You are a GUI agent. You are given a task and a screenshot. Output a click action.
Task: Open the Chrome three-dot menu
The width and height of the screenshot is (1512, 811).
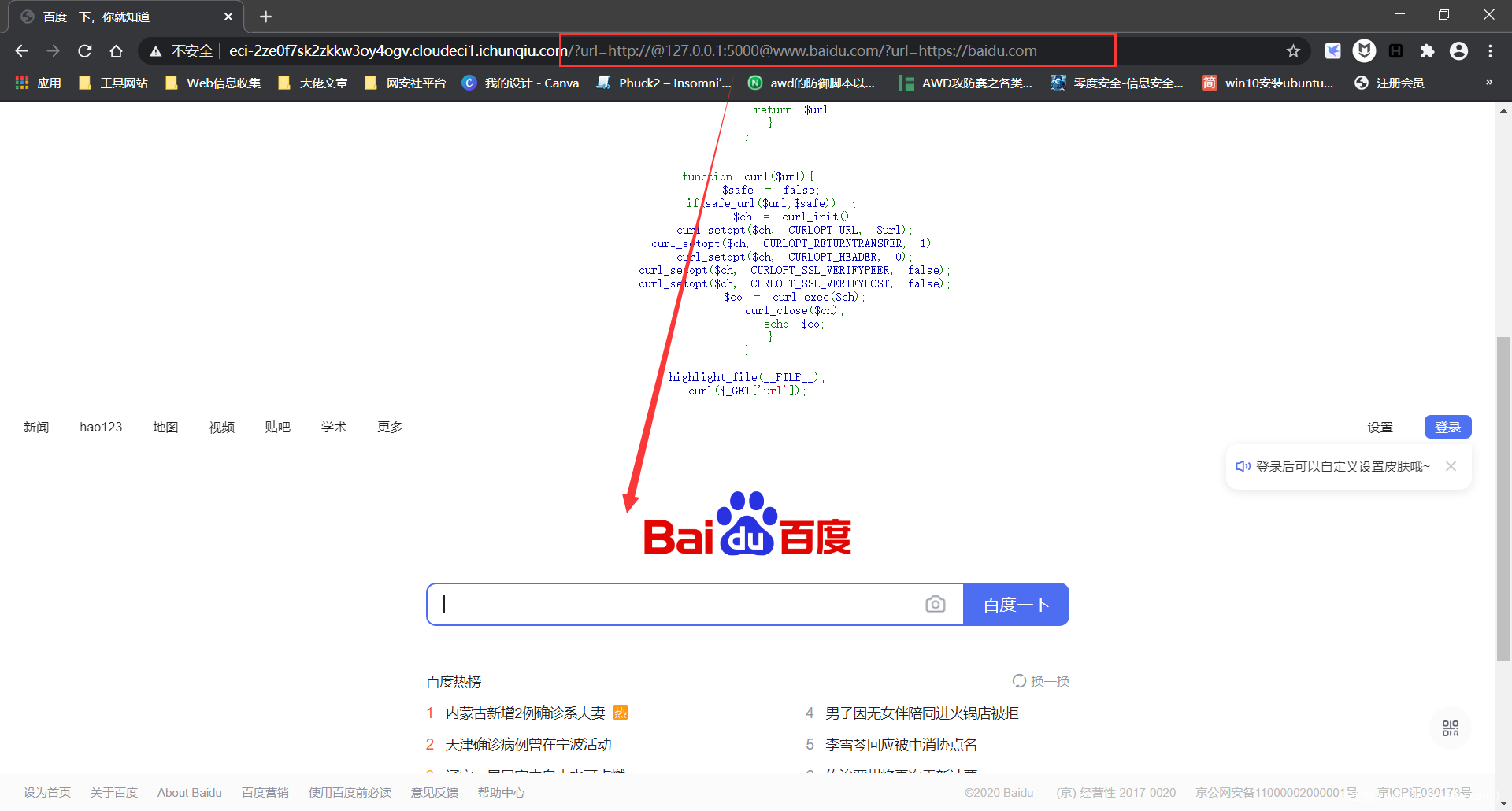pyautogui.click(x=1490, y=51)
